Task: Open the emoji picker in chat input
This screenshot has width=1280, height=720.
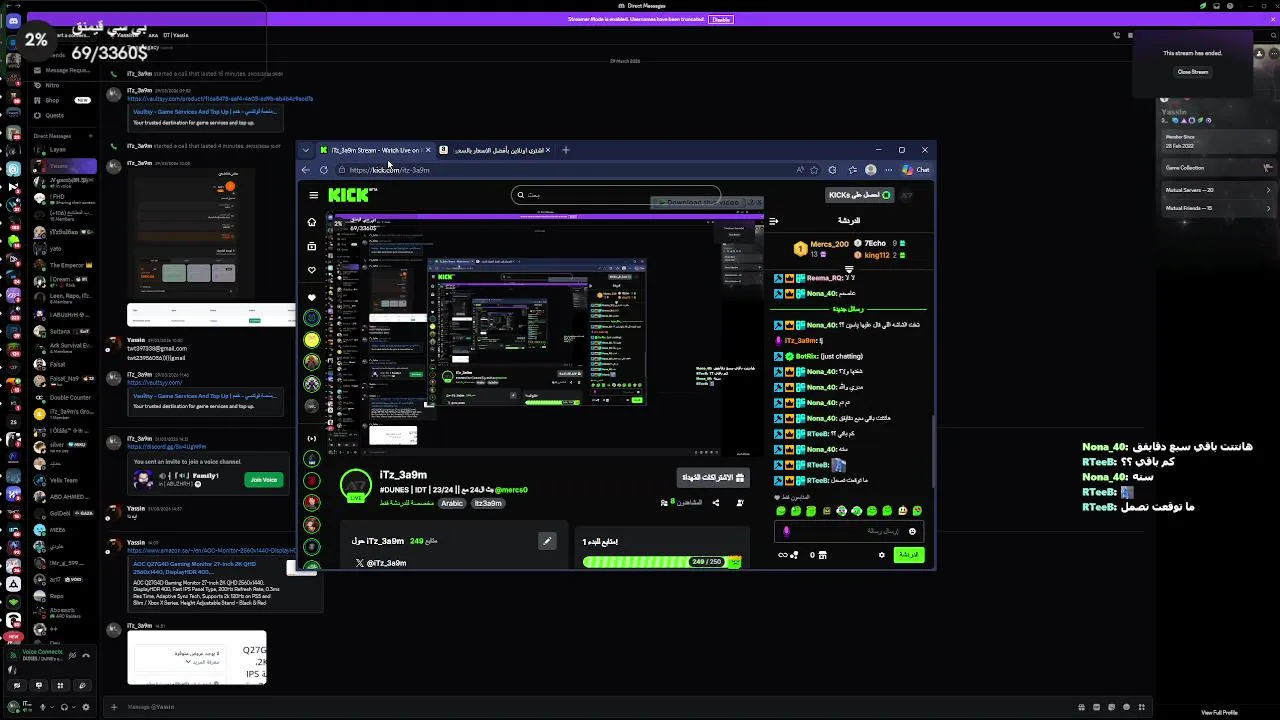Action: pyautogui.click(x=912, y=532)
